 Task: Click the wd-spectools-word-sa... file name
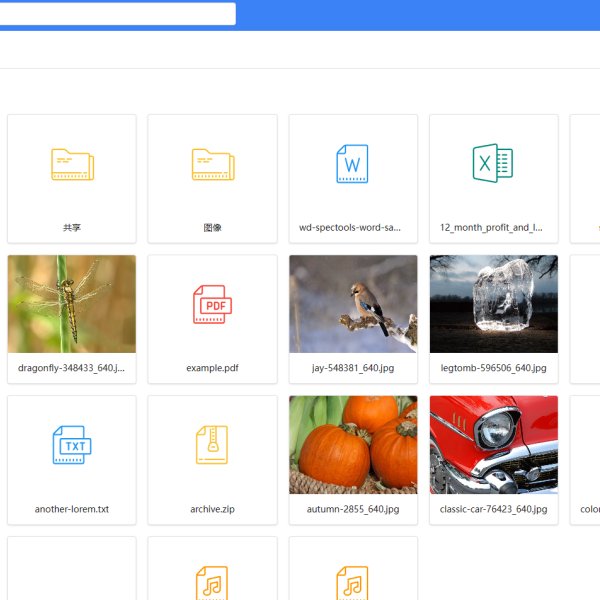pyautogui.click(x=353, y=228)
